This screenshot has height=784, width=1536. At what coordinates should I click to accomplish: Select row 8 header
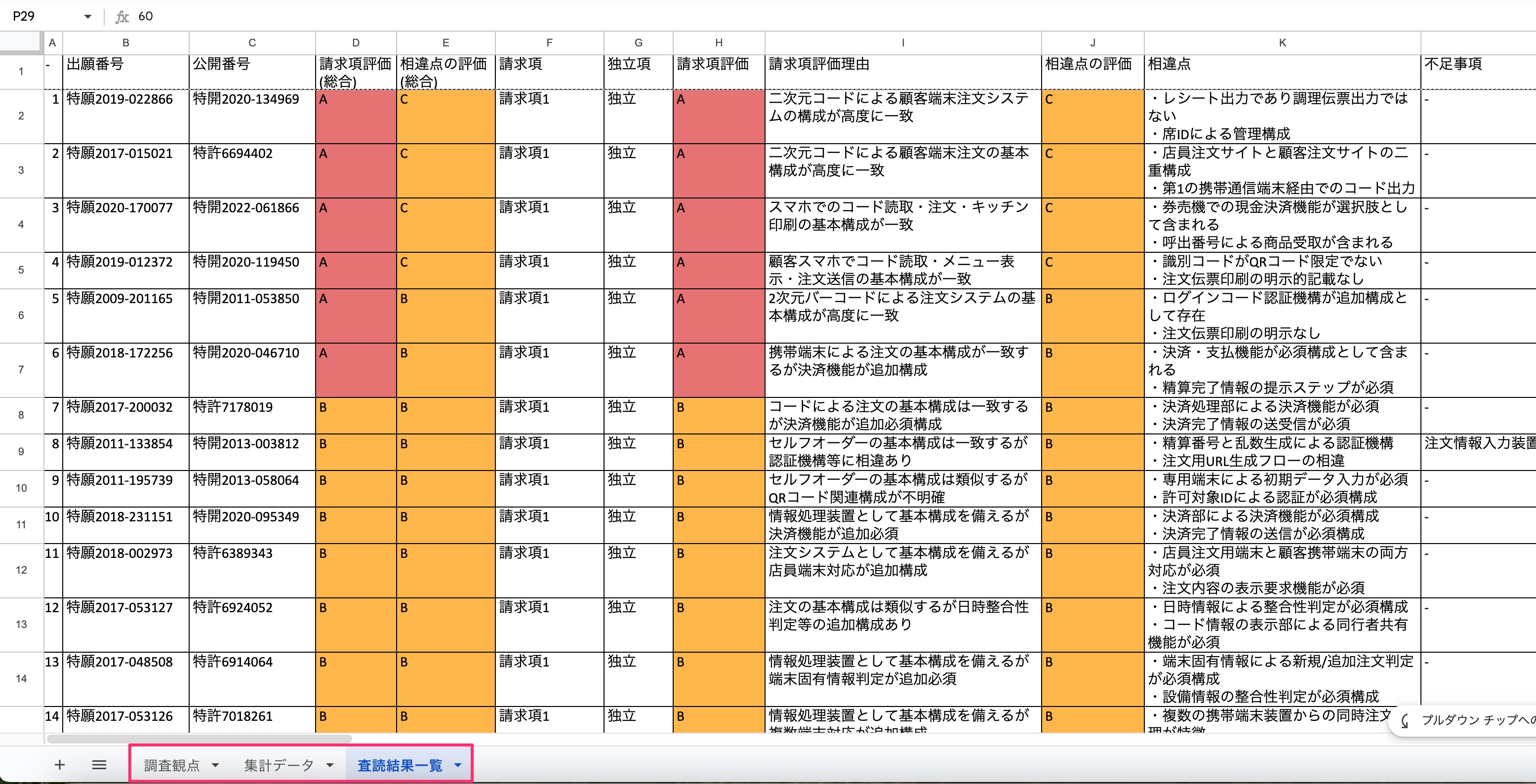click(21, 416)
